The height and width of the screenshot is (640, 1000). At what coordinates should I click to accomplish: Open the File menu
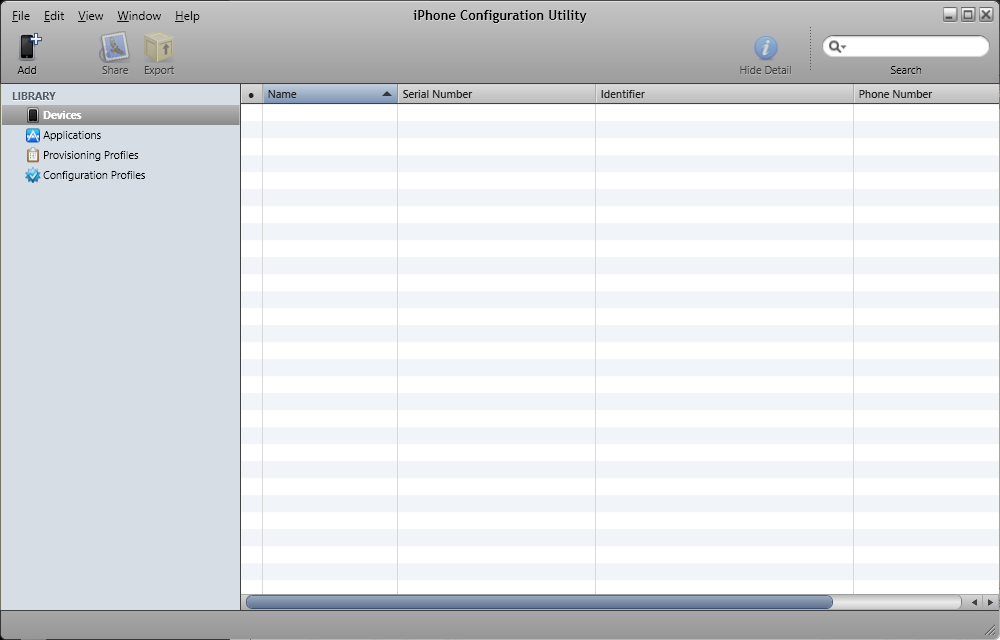click(x=20, y=16)
